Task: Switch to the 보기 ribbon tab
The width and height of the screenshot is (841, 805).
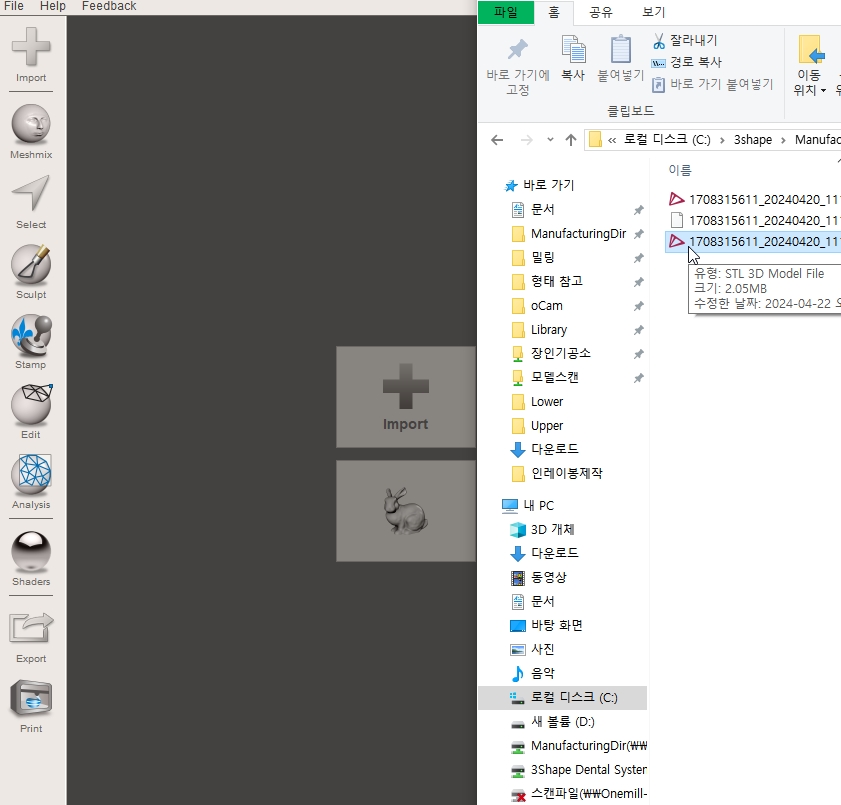Action: click(x=654, y=12)
